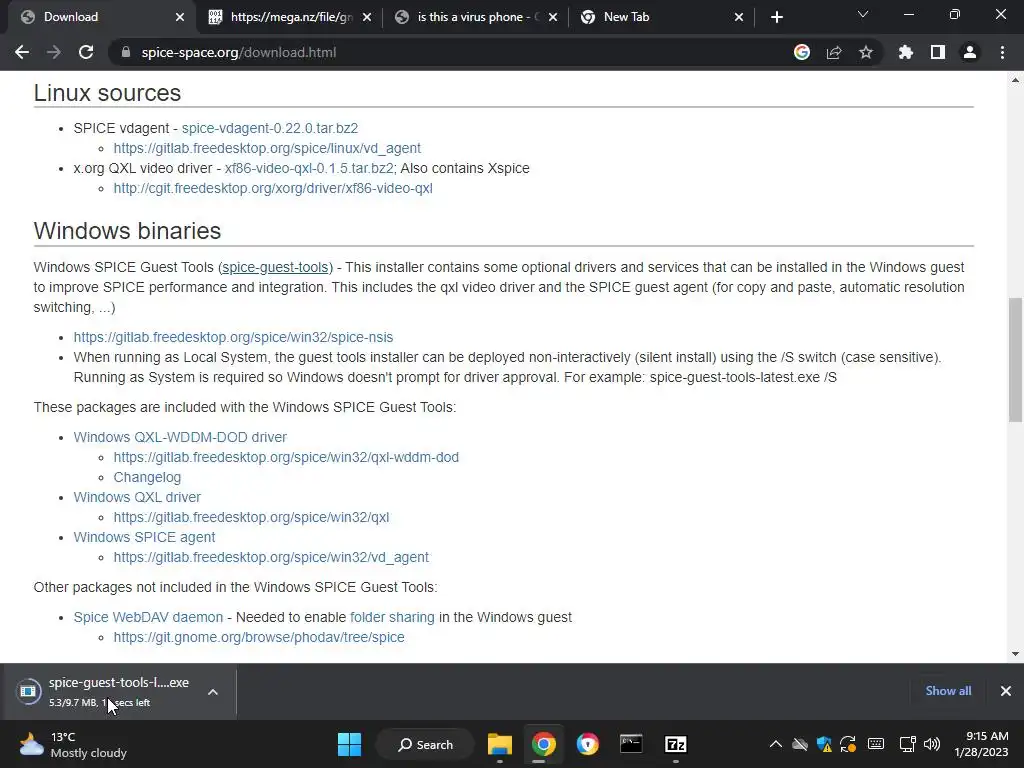Click the OneDrive cloud tray icon
This screenshot has height=768, width=1024.
(800, 744)
